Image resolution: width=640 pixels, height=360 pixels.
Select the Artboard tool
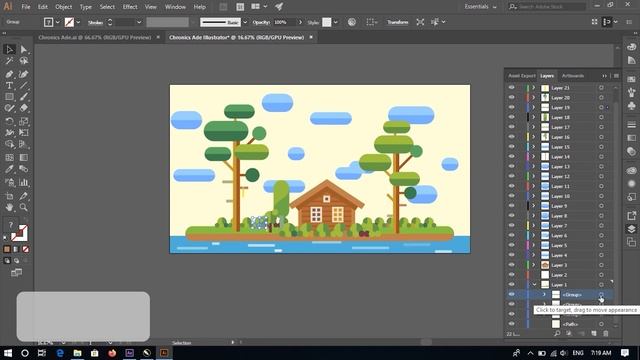pos(9,196)
